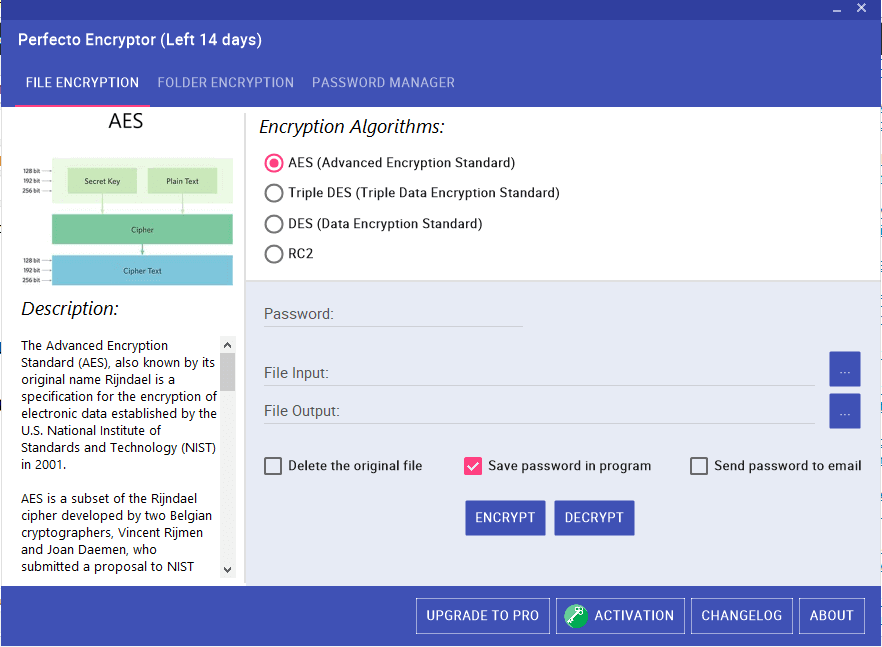Click the description scrollbar down arrow
This screenshot has width=882, height=647.
pyautogui.click(x=227, y=569)
